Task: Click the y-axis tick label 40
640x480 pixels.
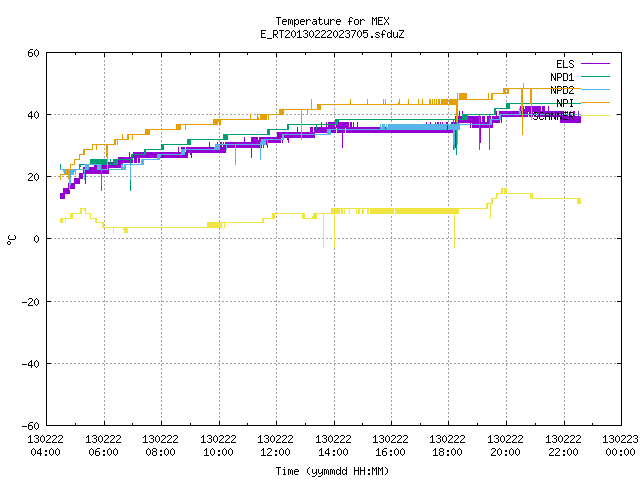Action: coord(33,115)
